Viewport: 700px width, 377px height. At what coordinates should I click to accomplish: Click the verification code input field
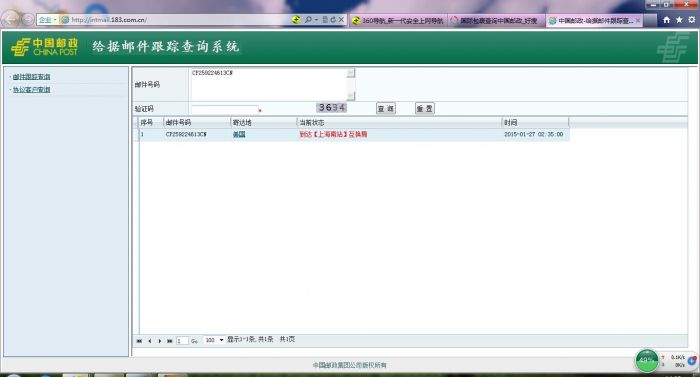click(225, 109)
